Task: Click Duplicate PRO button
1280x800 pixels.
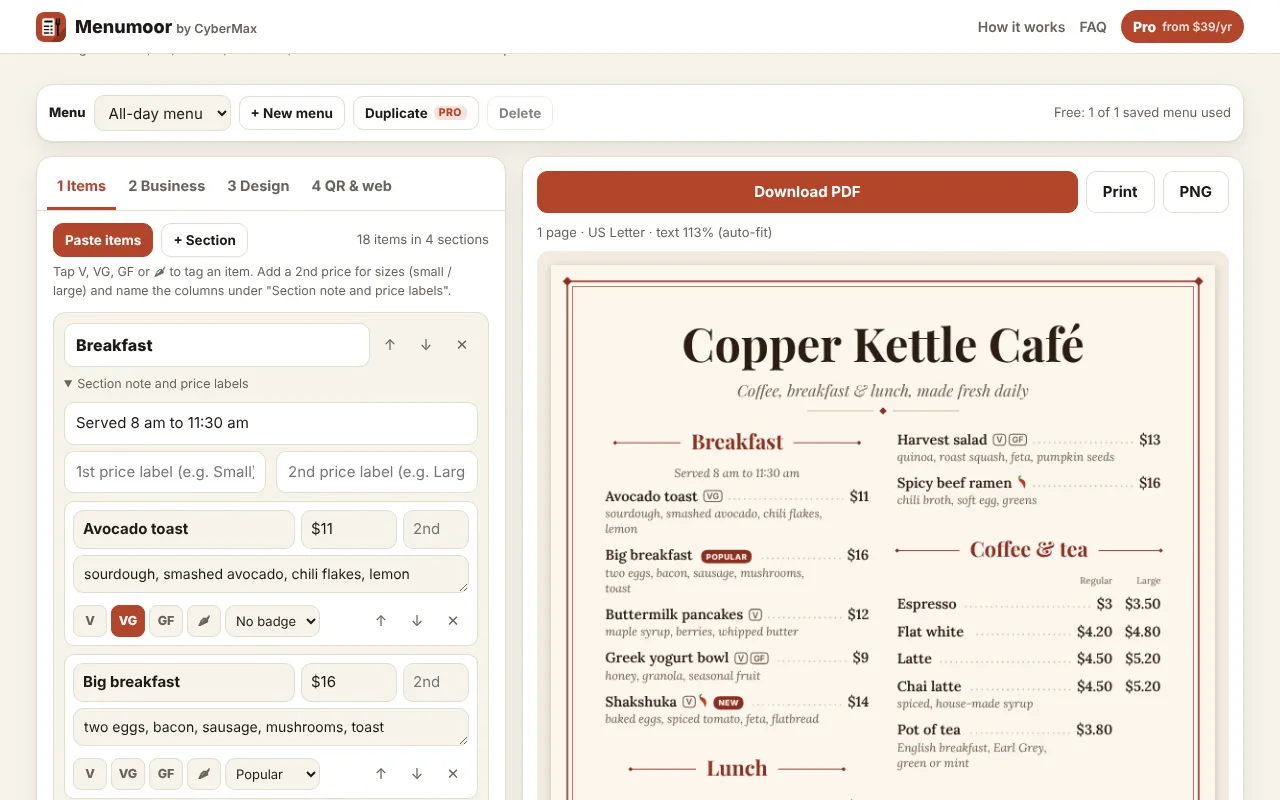Action: coord(416,113)
